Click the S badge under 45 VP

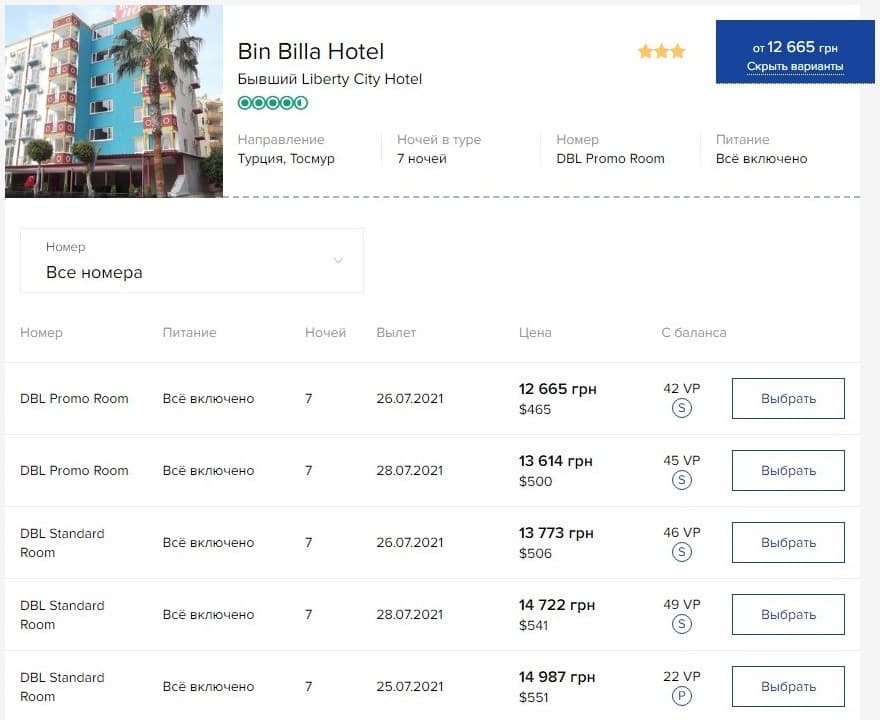coord(681,480)
